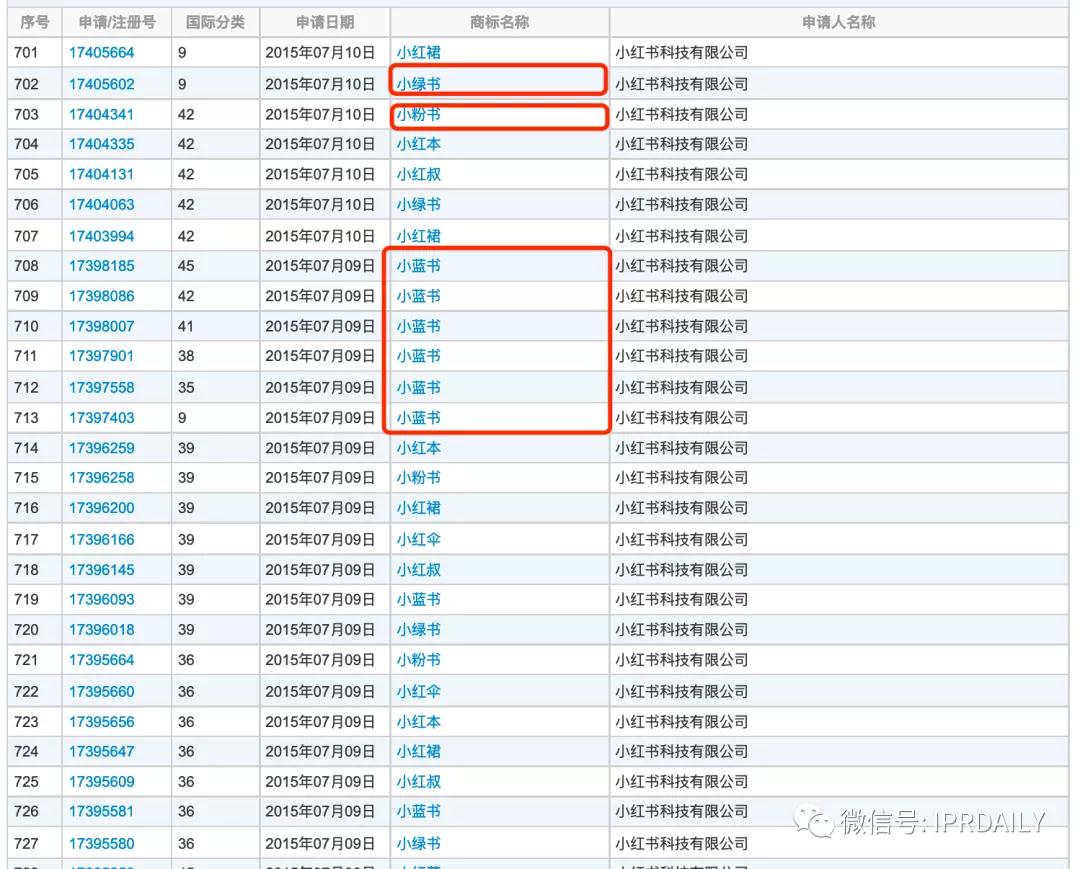Open trademark 小红本 in row 714
This screenshot has width=1080, height=869.
[x=418, y=448]
